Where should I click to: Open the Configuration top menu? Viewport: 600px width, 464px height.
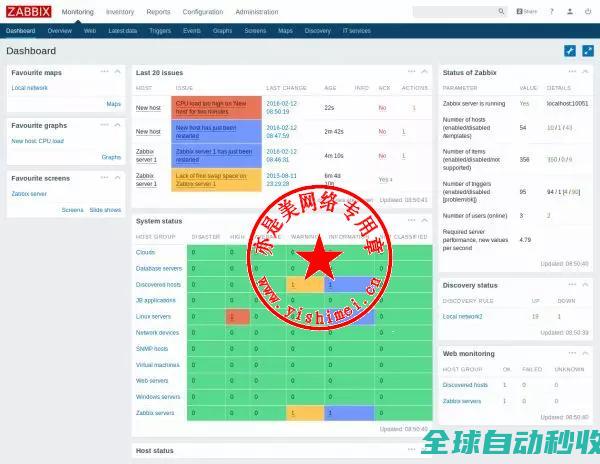pyautogui.click(x=202, y=12)
